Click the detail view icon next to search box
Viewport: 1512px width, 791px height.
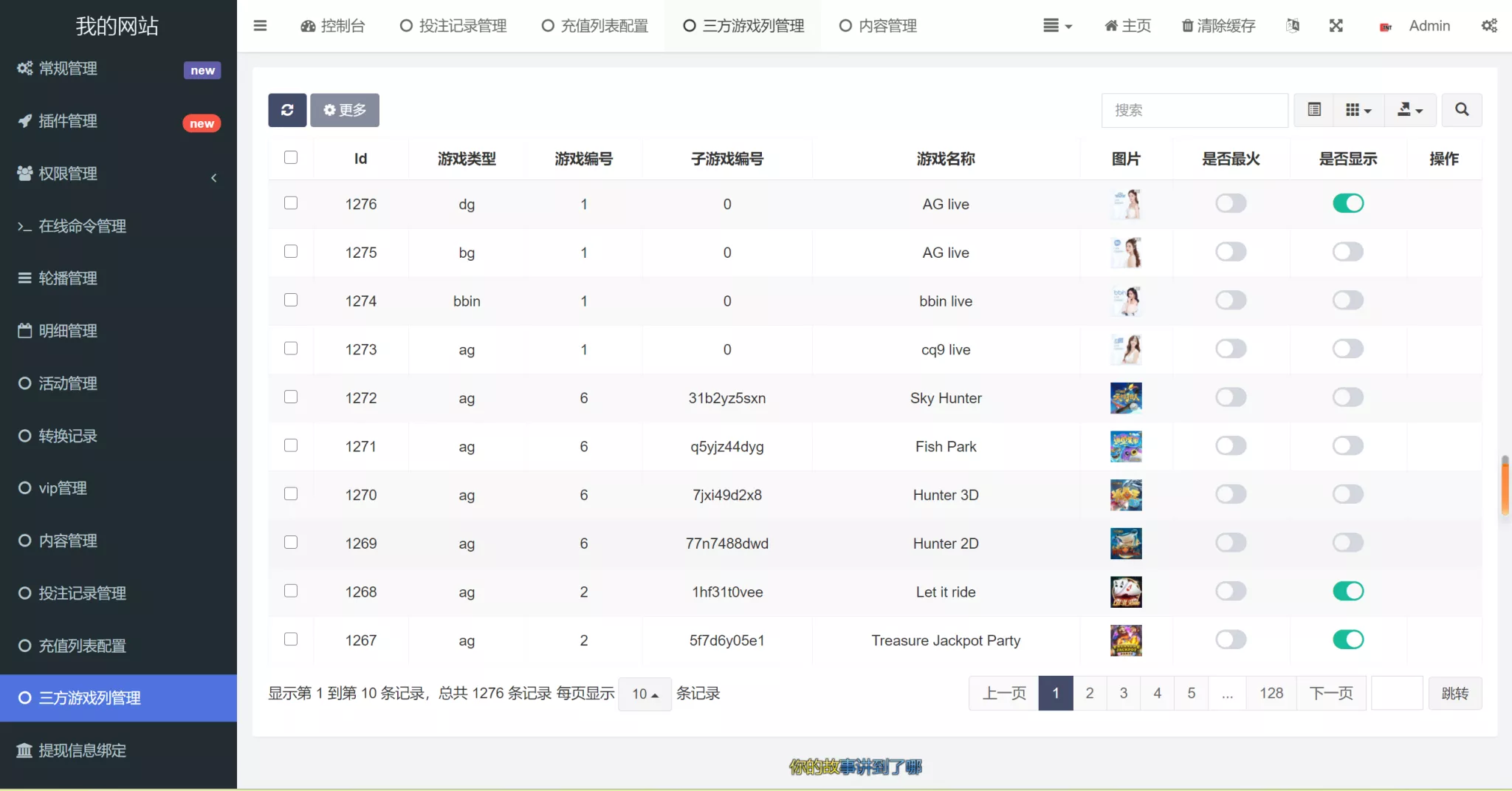tap(1314, 109)
